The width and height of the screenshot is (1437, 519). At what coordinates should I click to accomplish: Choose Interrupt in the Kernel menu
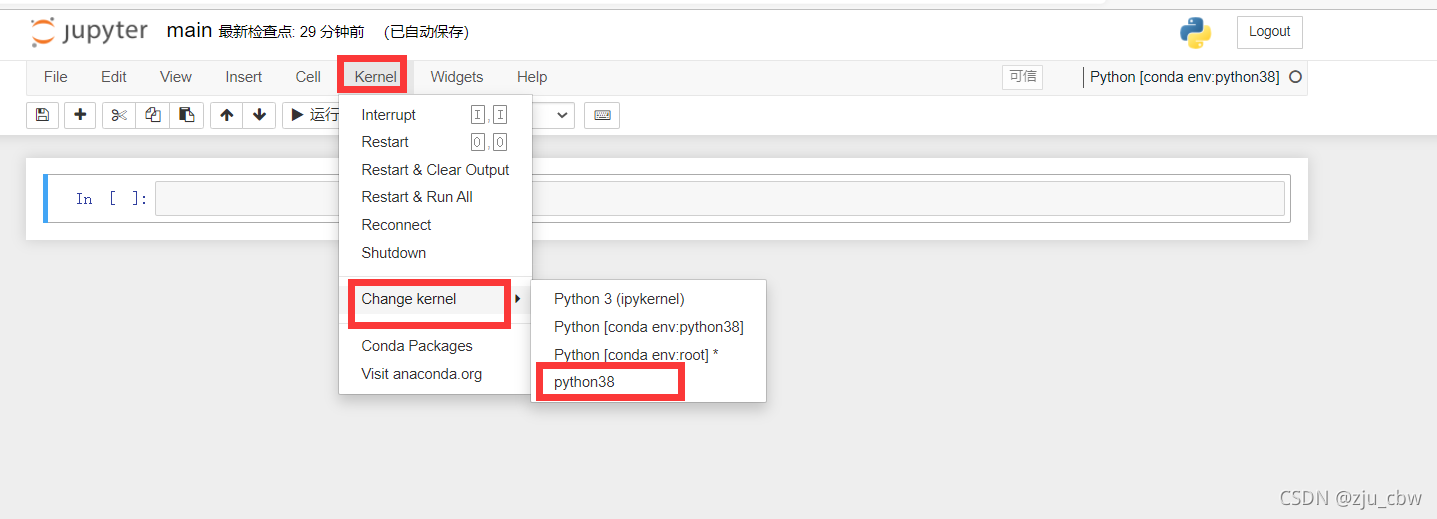436,115
